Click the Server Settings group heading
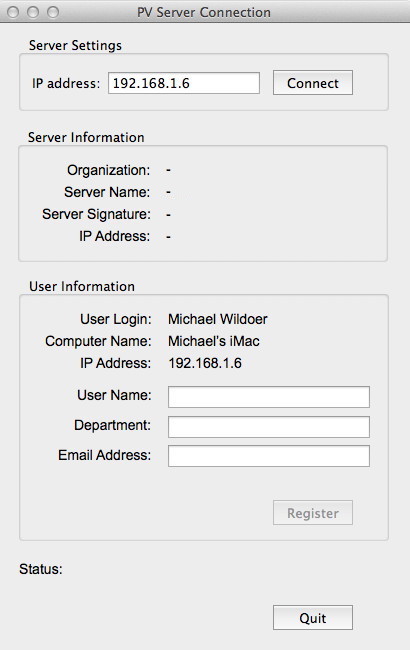 coord(75,45)
